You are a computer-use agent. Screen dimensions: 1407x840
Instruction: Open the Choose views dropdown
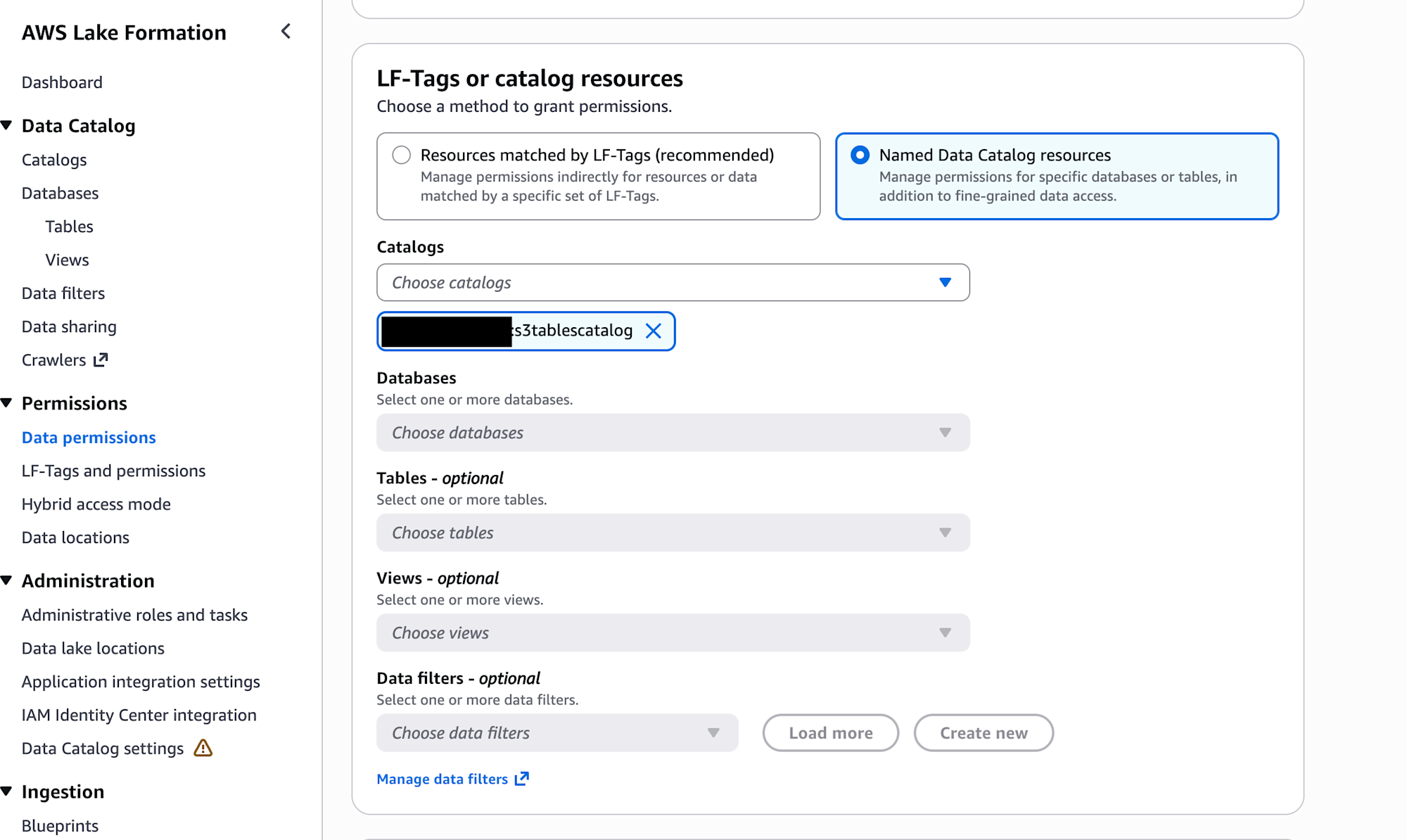pos(673,632)
